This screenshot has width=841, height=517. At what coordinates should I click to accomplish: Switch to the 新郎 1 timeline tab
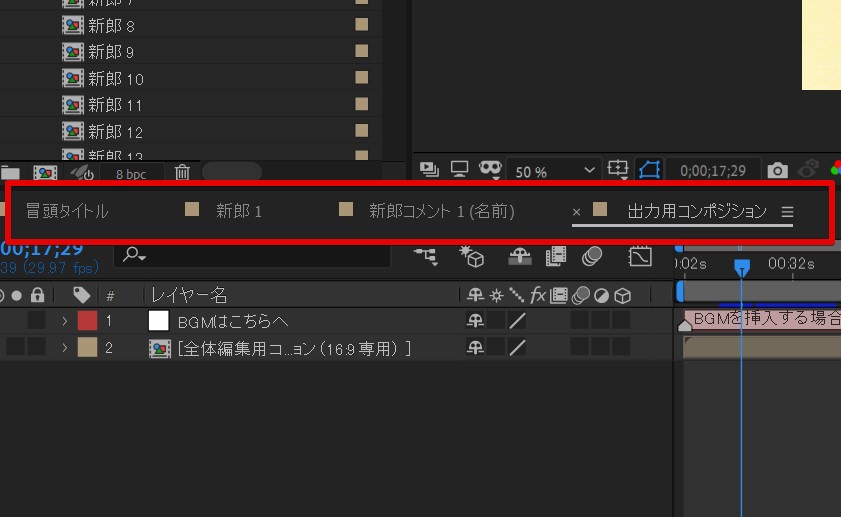[x=238, y=211]
